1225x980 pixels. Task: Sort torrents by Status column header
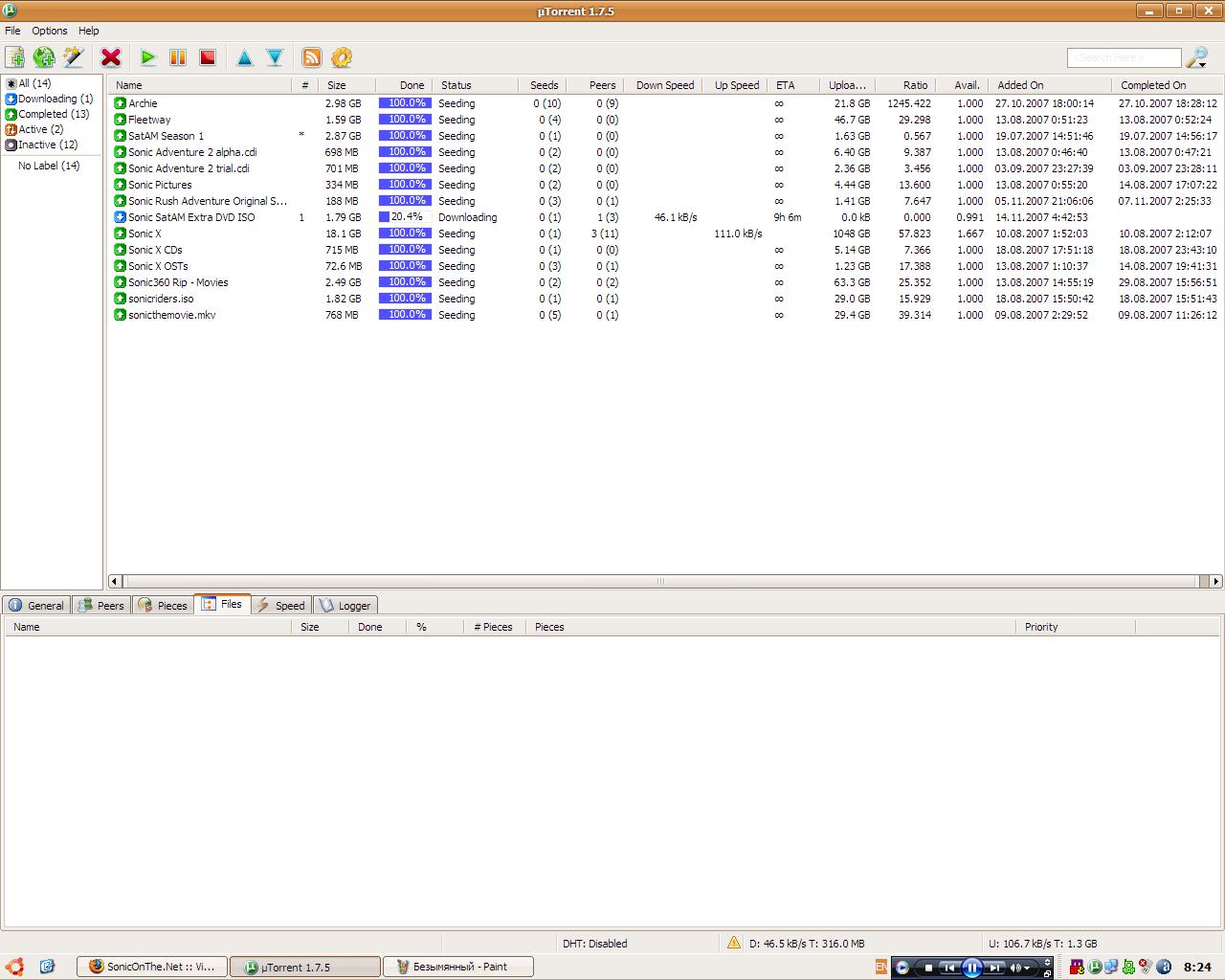pos(476,85)
